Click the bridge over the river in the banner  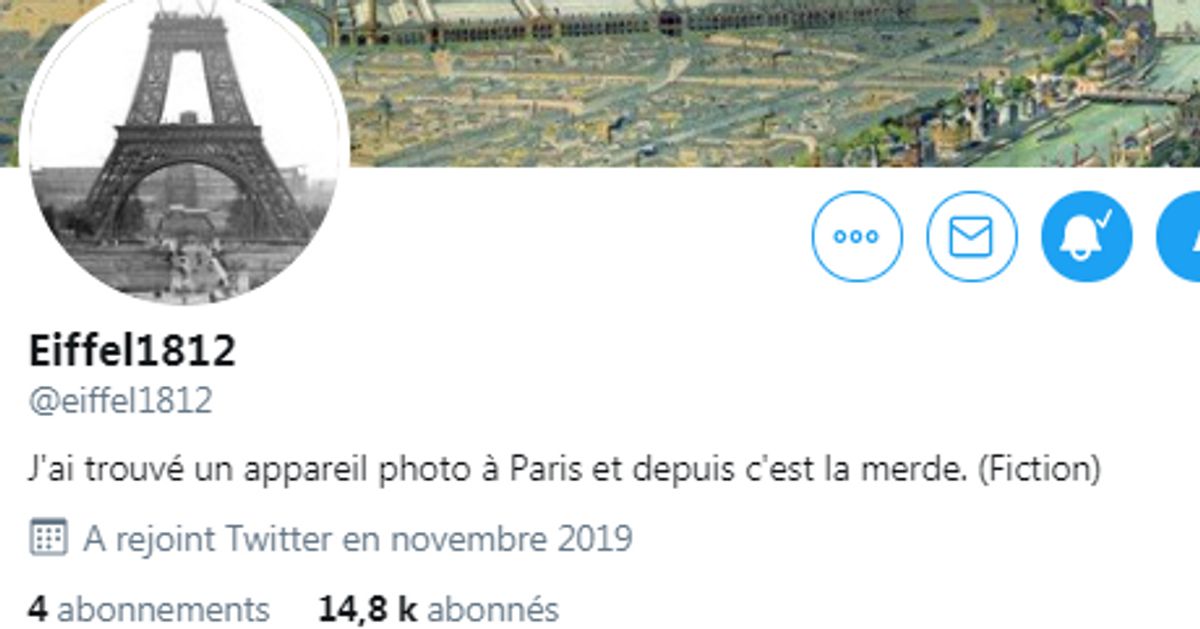pos(1130,97)
